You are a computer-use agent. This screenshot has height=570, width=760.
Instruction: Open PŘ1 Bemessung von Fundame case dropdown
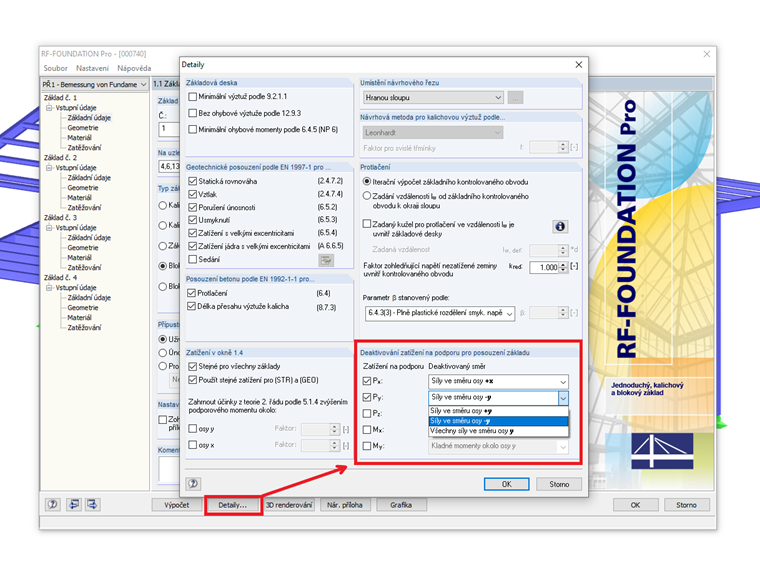click(95, 85)
